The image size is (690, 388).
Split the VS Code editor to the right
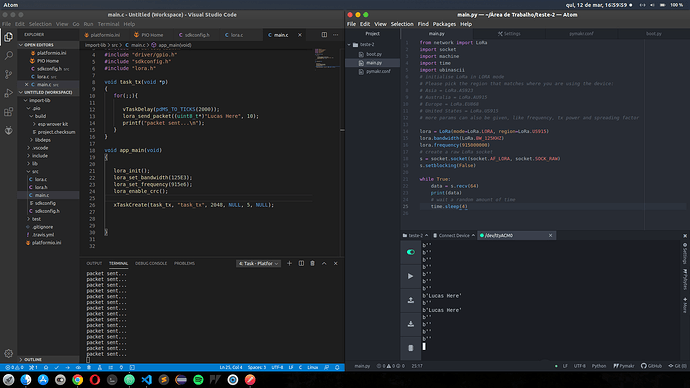[324, 35]
